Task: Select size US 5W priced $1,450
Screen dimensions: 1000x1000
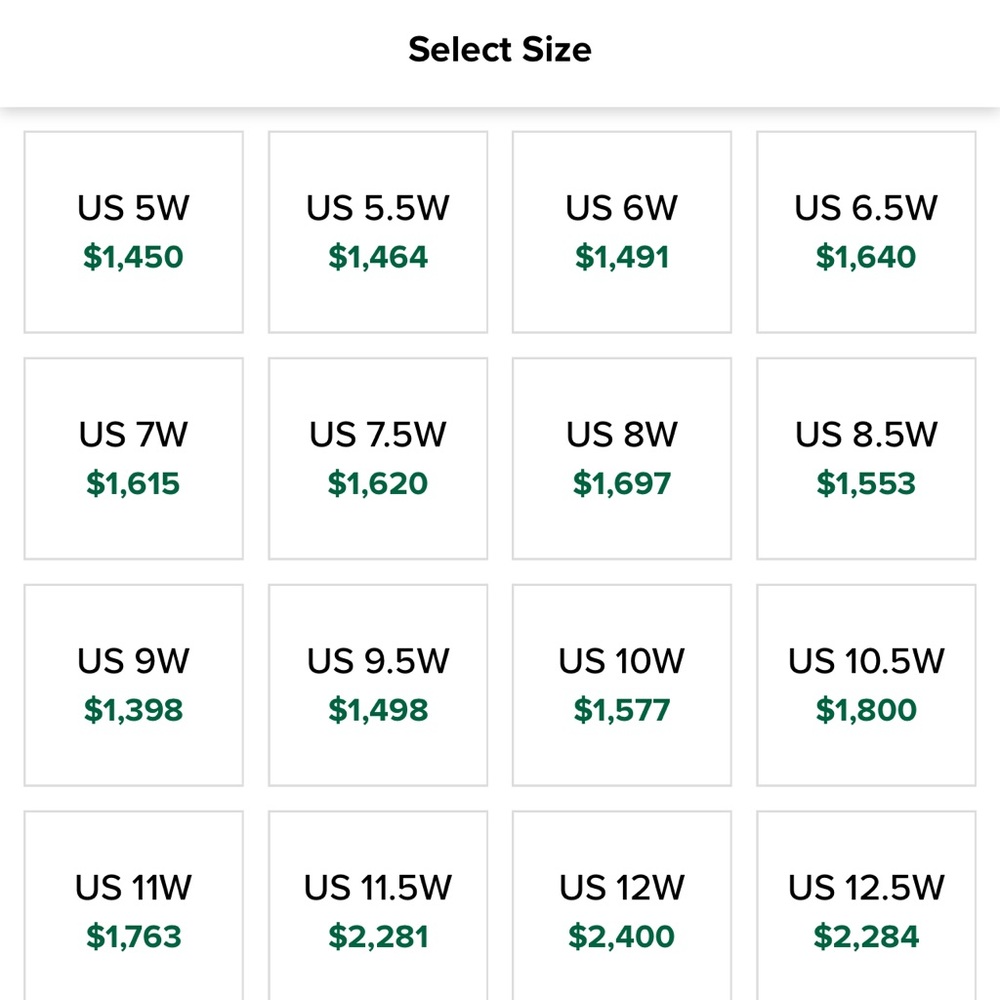Action: click(x=133, y=232)
